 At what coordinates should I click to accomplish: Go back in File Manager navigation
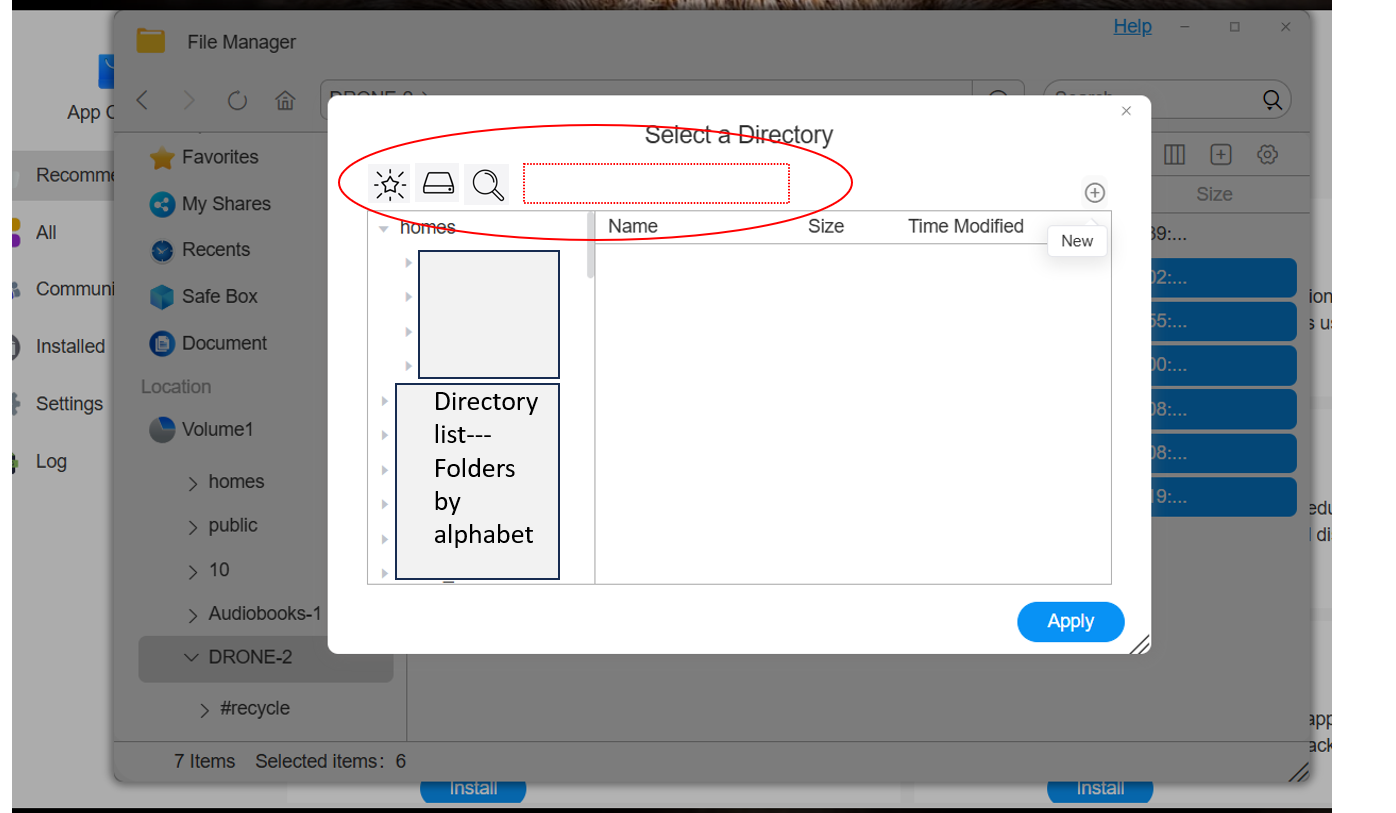point(142,100)
